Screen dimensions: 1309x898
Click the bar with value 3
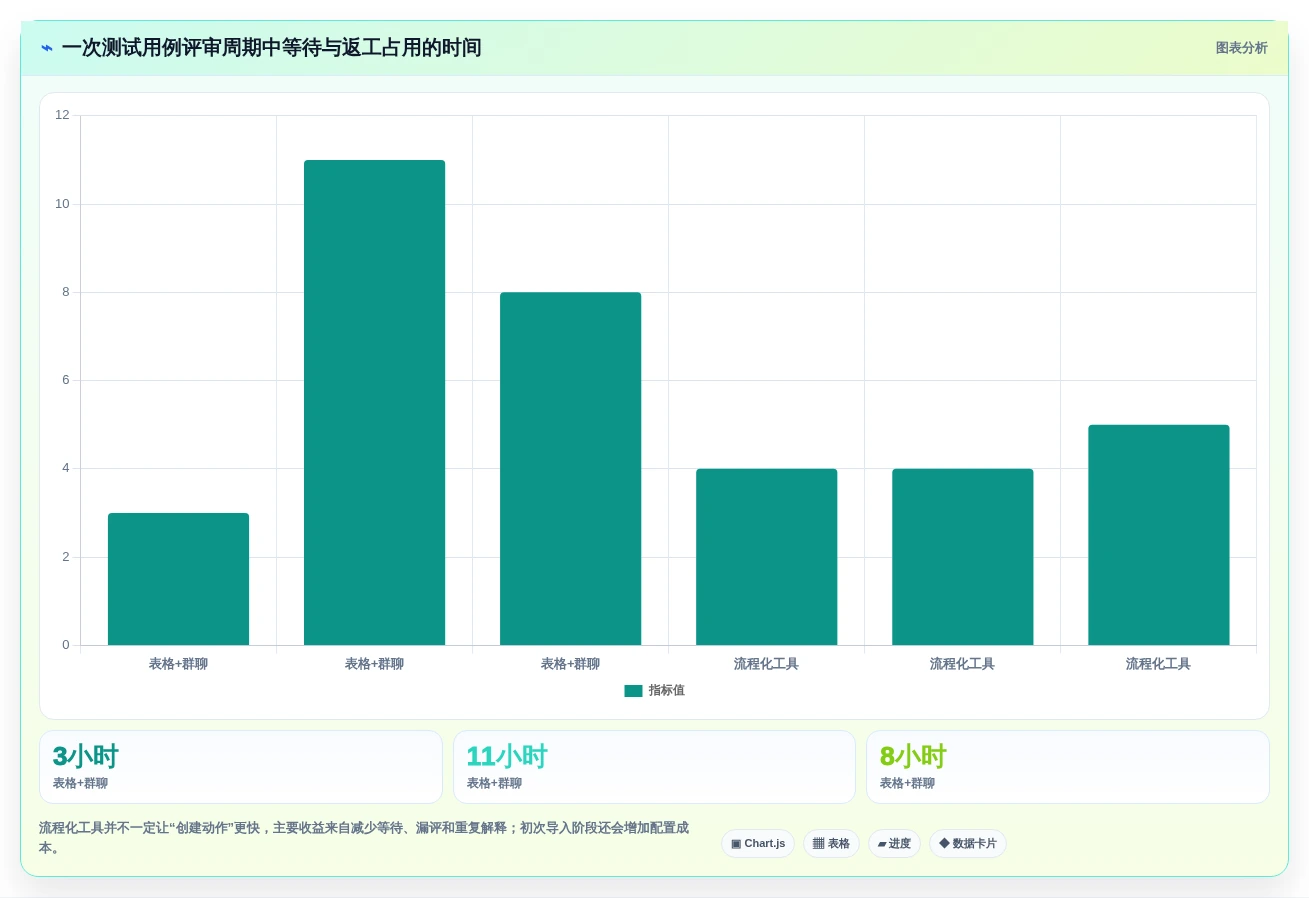179,579
